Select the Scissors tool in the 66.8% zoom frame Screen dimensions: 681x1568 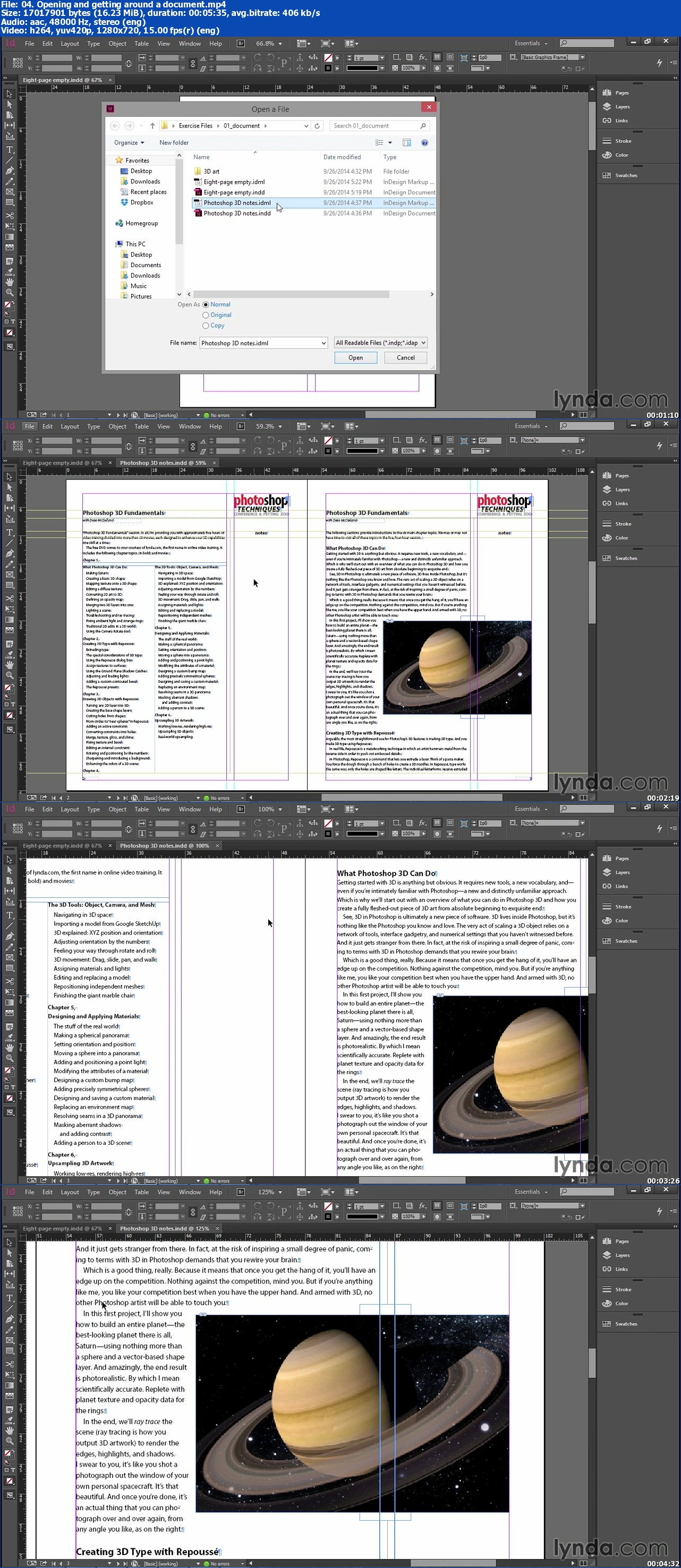(x=10, y=216)
